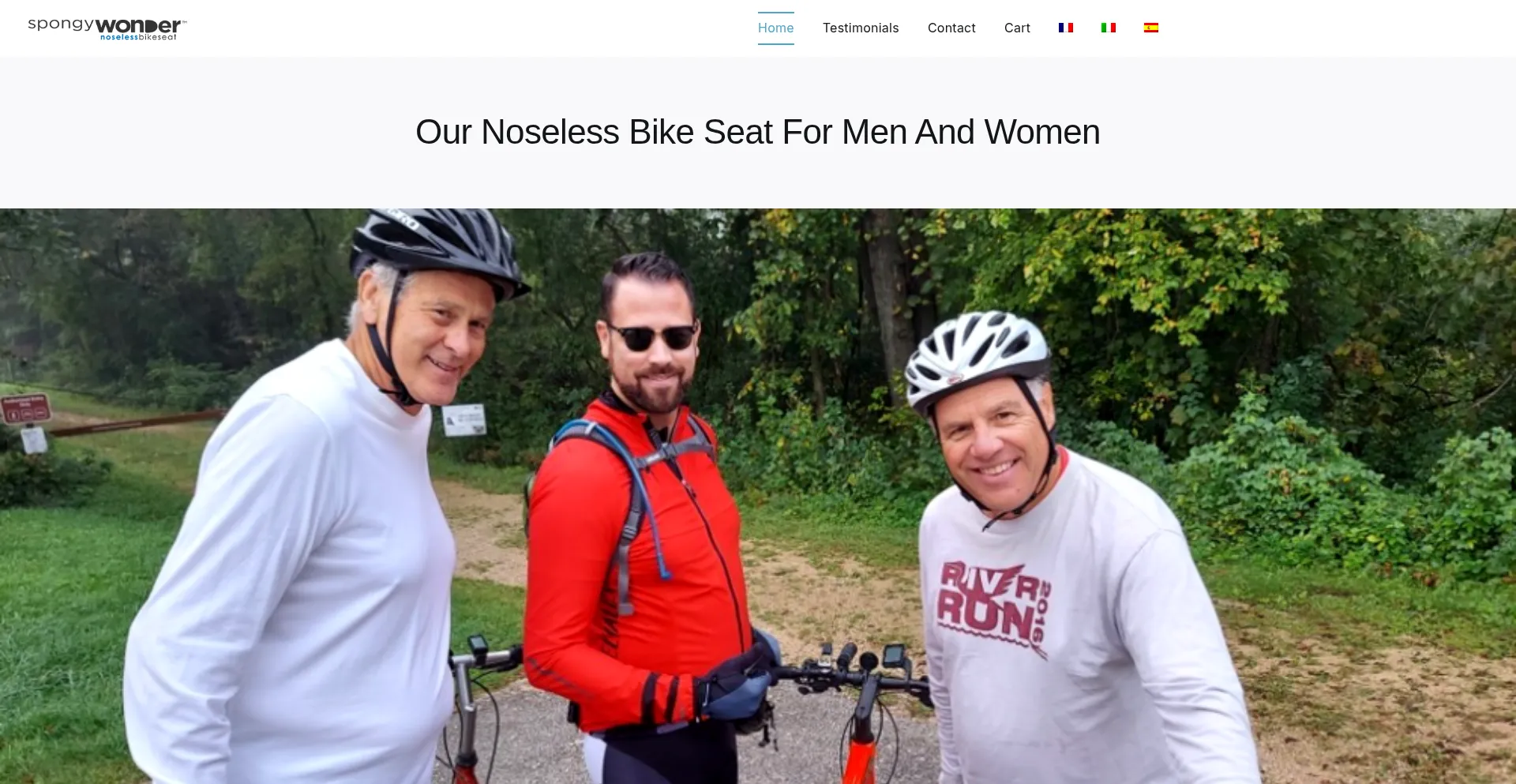
Task: Click the left man's white shirt
Action: (292, 568)
